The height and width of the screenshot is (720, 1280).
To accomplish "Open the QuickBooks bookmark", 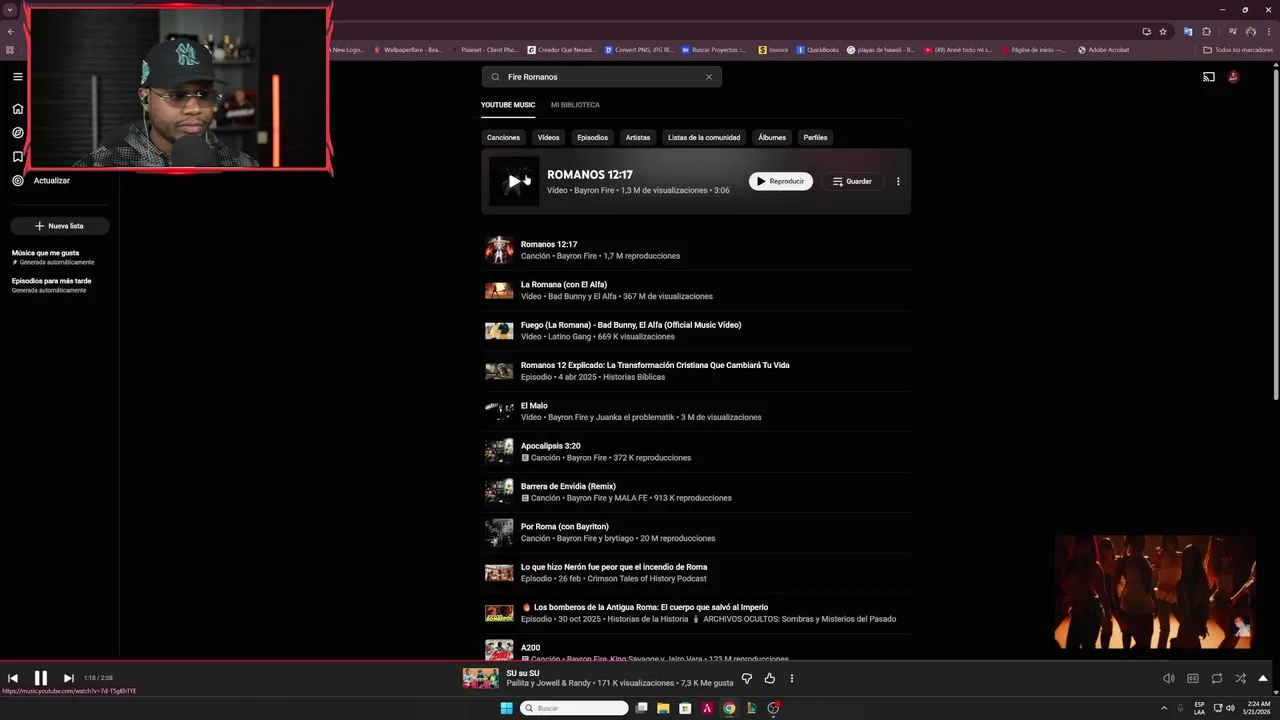I will [817, 49].
